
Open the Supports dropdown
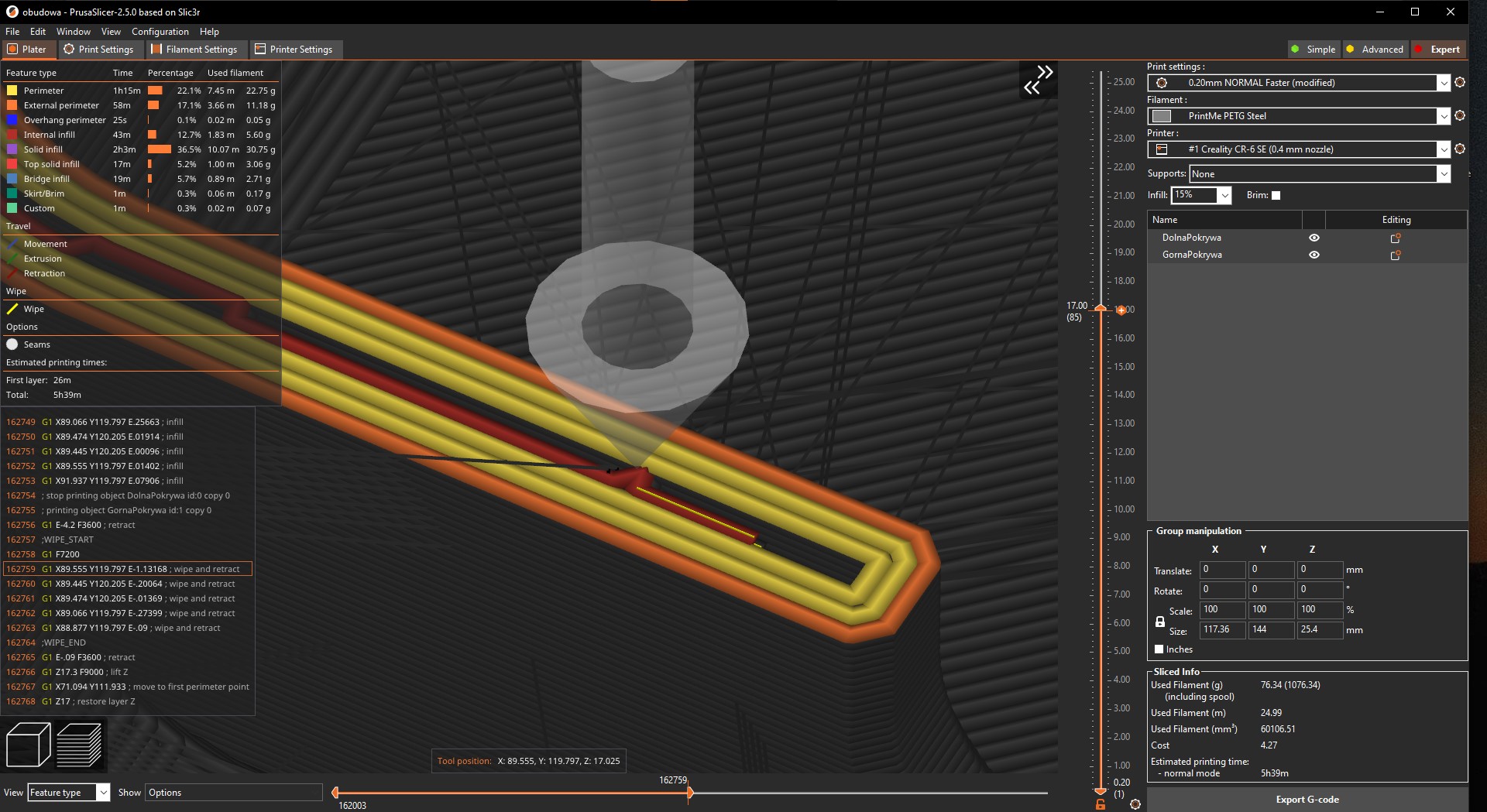click(1444, 174)
